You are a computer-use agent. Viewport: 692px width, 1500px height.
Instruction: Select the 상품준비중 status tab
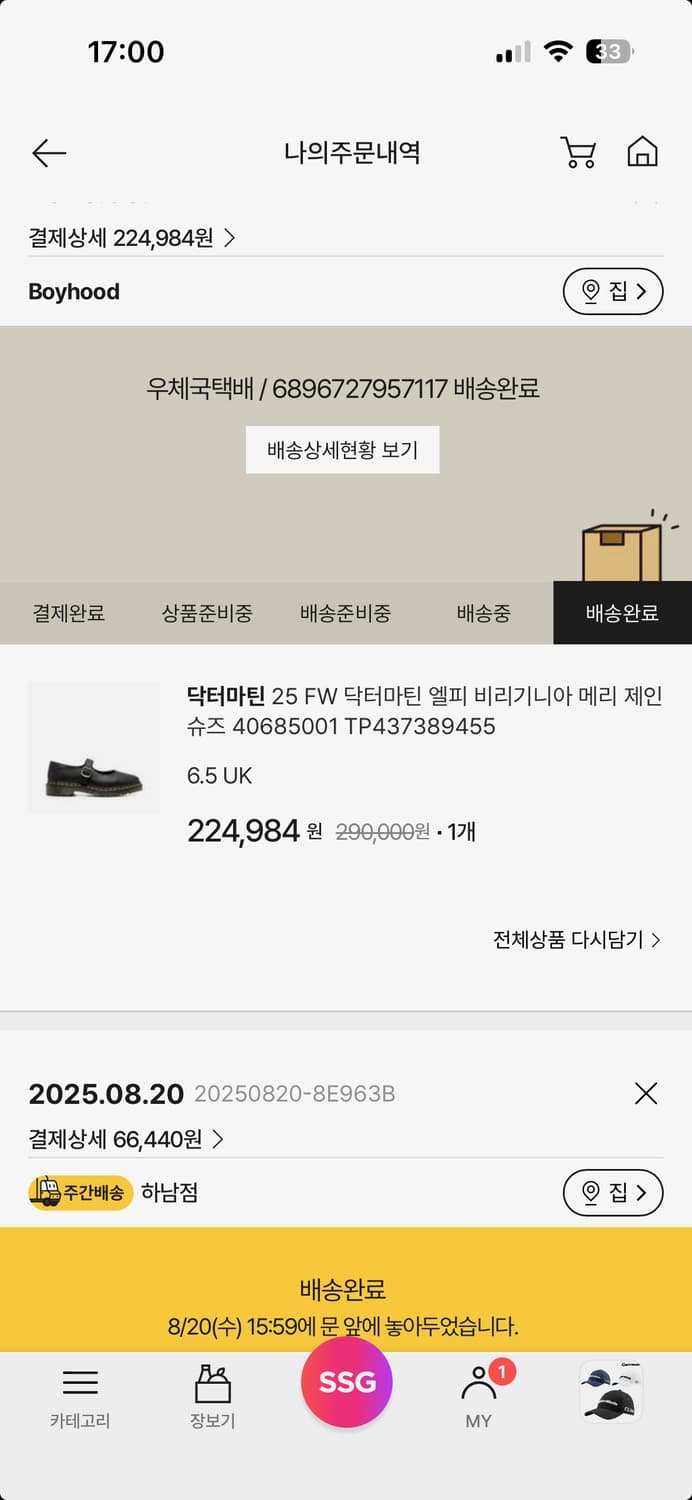pyautogui.click(x=203, y=615)
